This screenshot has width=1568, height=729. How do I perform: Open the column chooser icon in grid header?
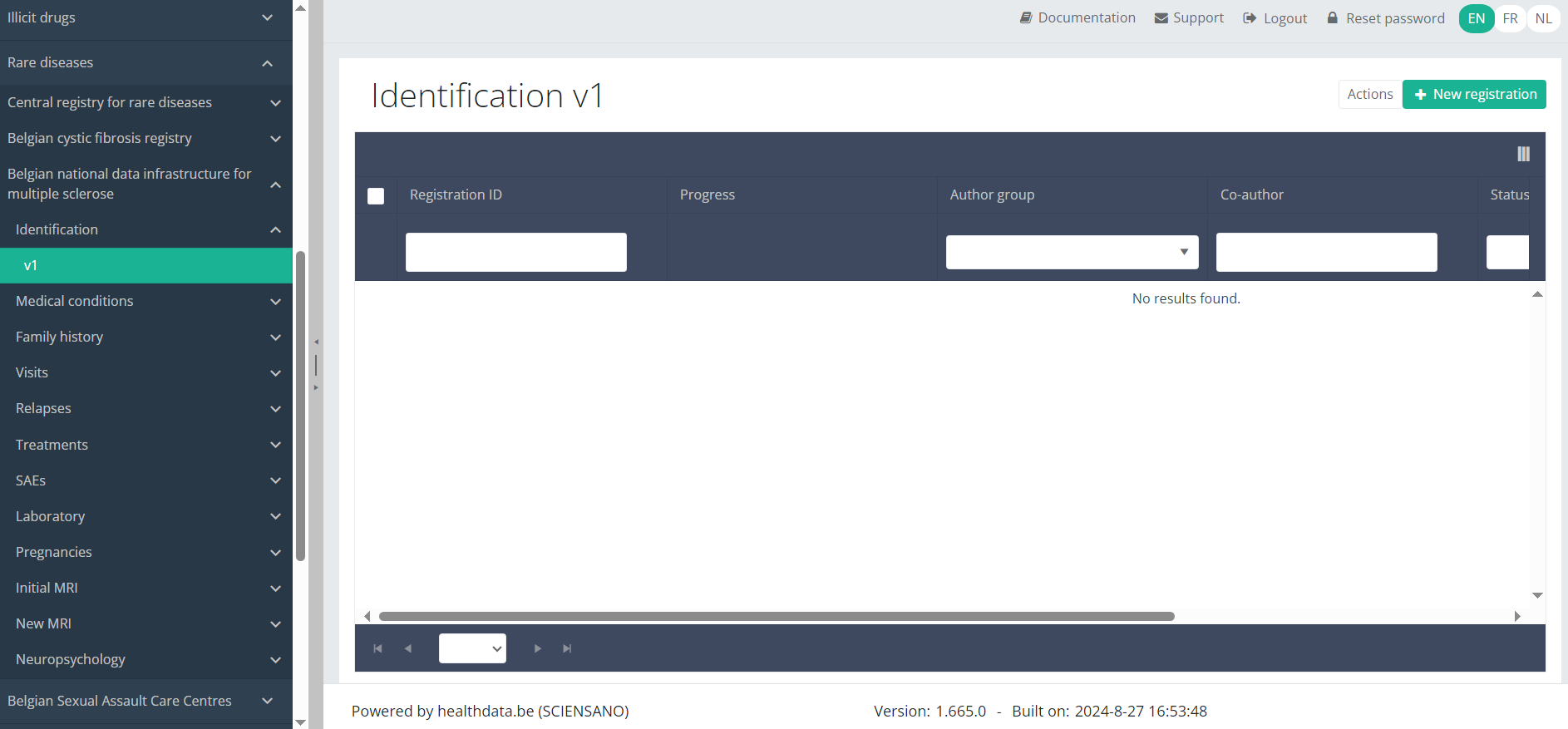1523,154
